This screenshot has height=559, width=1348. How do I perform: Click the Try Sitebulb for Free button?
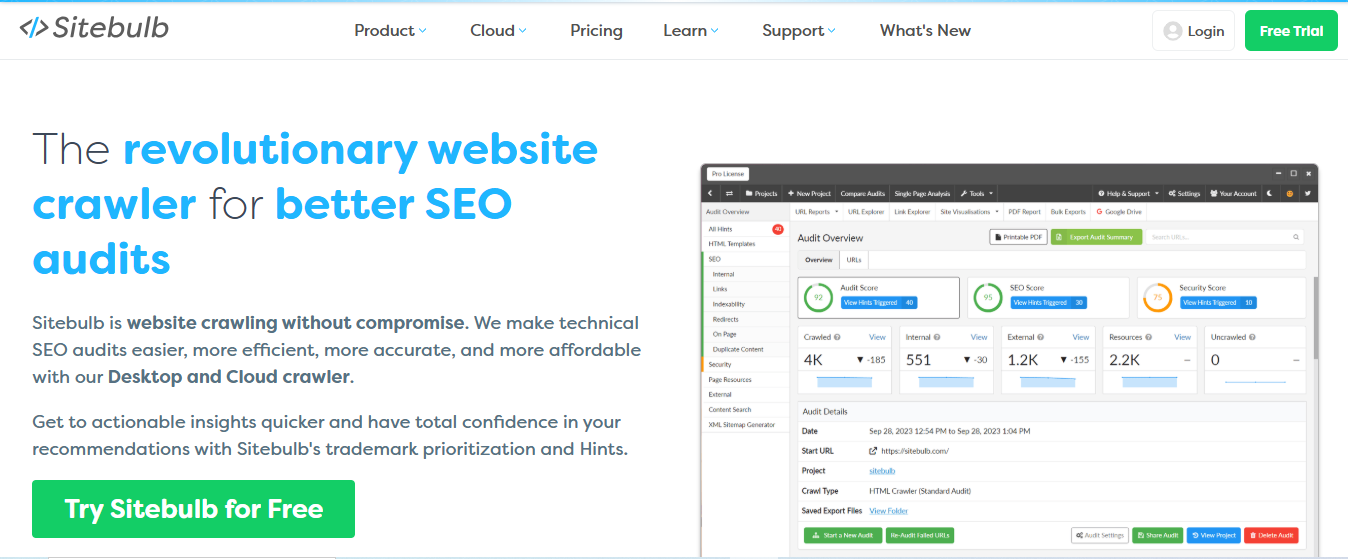click(193, 509)
